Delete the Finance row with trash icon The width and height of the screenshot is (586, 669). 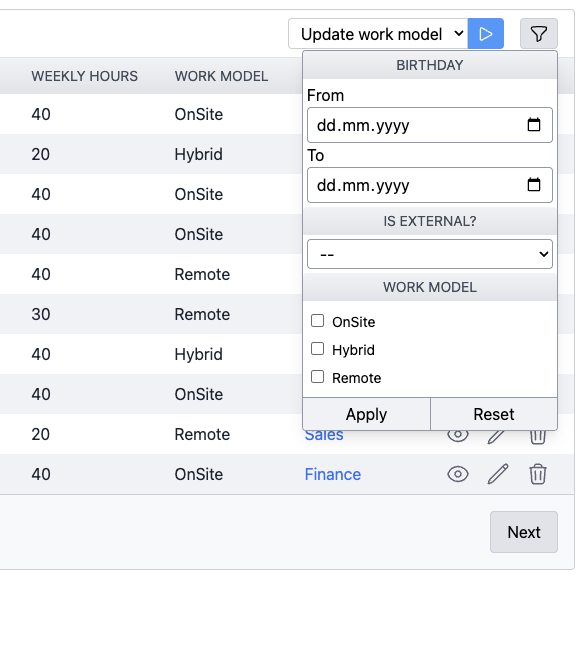tap(538, 474)
